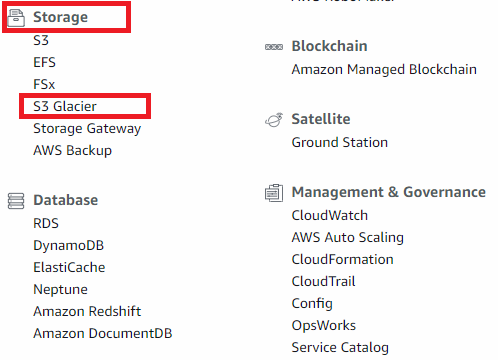Select CloudFormation service
Image resolution: width=498 pixels, height=360 pixels.
click(342, 259)
